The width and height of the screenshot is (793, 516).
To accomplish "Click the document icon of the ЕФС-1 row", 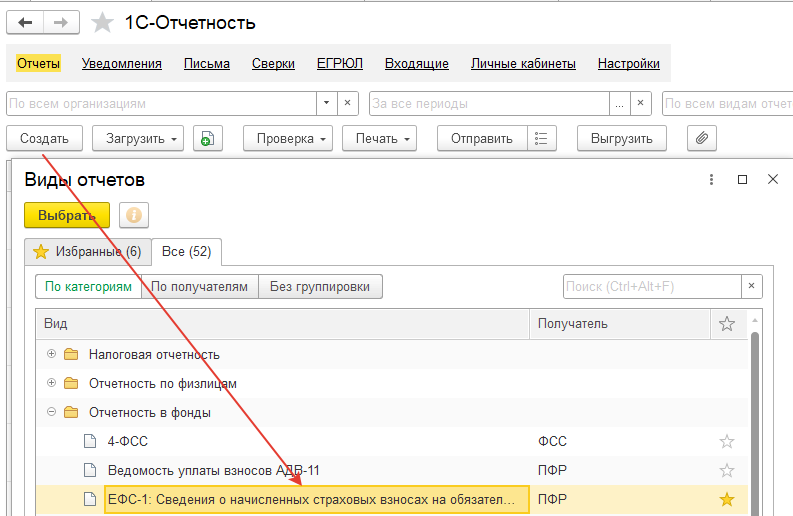I will 90,500.
